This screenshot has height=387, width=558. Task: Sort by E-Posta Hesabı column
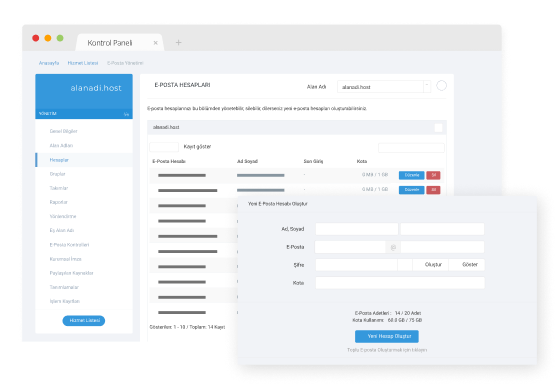tap(169, 161)
